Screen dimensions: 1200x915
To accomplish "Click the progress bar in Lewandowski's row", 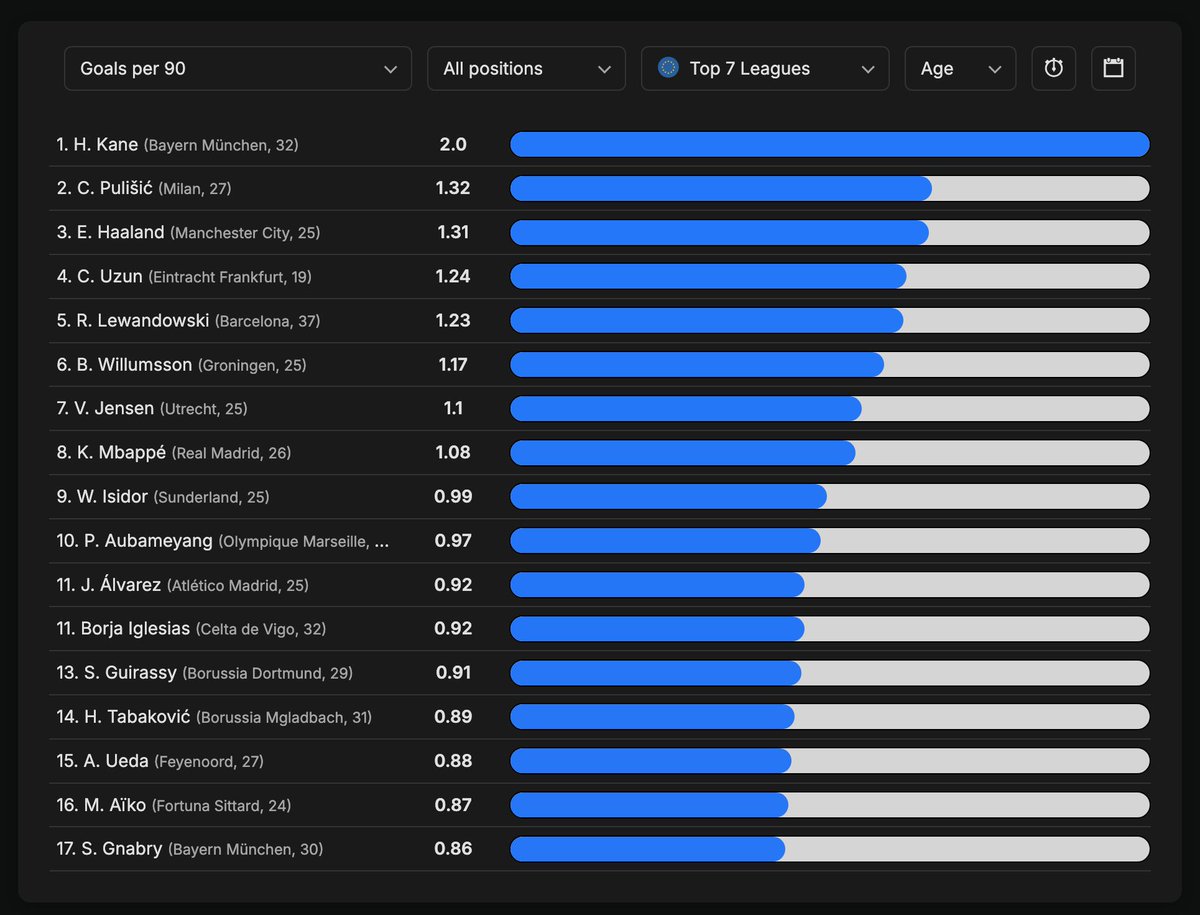I will pyautogui.click(x=830, y=321).
